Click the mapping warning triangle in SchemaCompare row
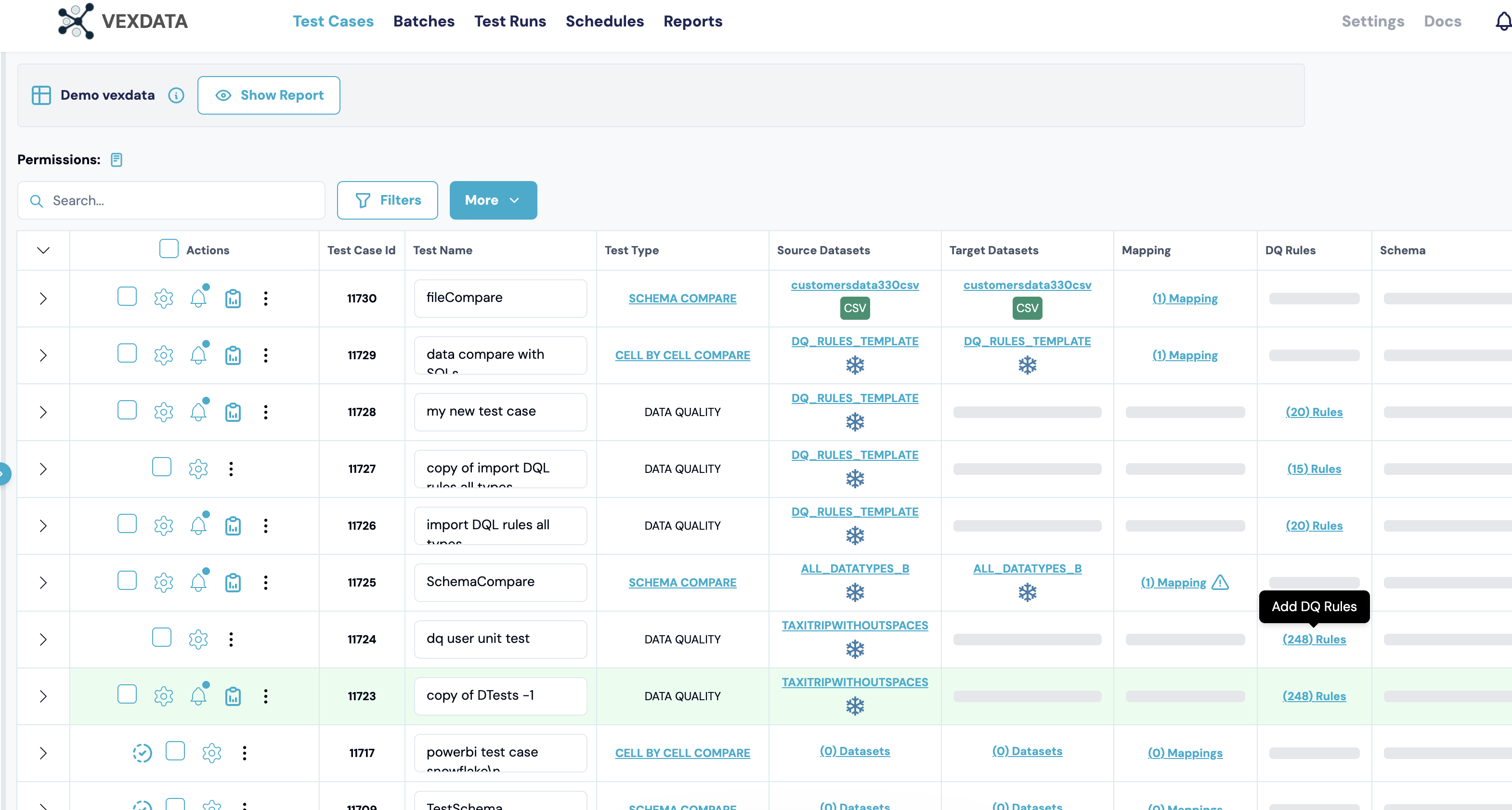1512x810 pixels. pyautogui.click(x=1220, y=582)
